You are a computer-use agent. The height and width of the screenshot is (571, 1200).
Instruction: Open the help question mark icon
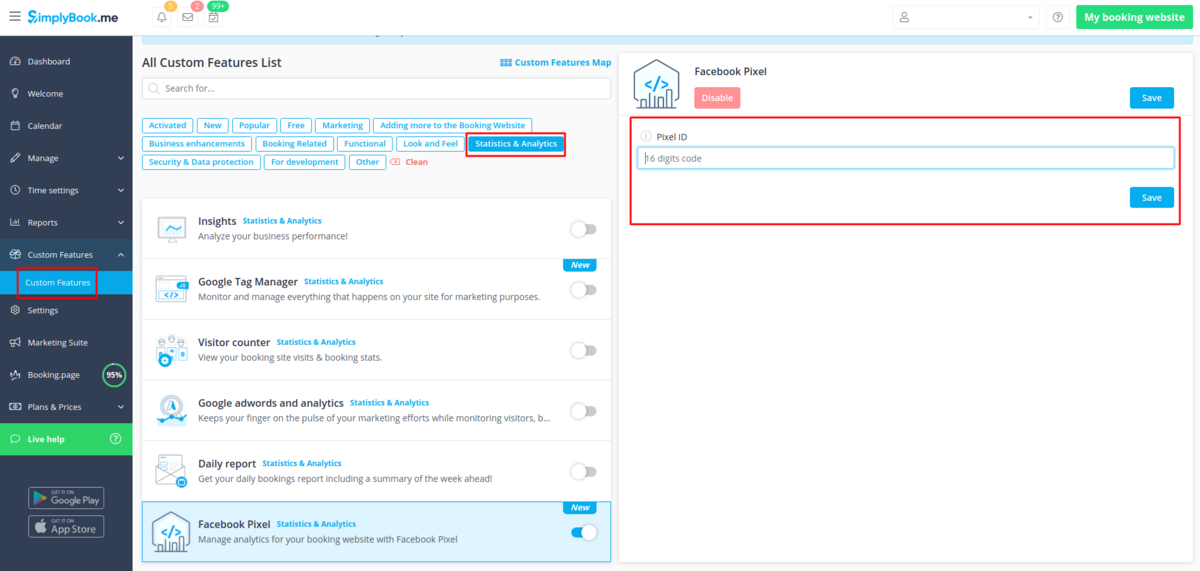coord(1058,17)
